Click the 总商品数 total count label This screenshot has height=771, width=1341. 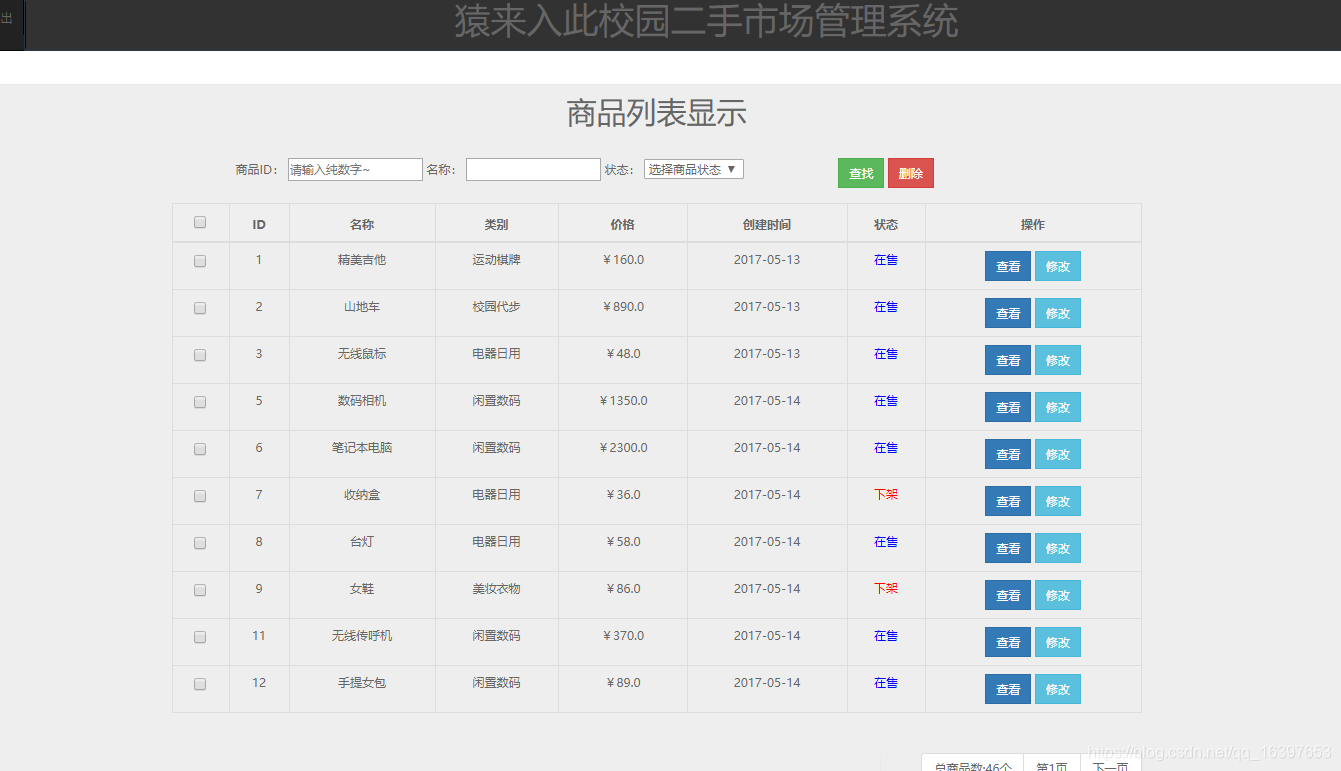973,765
